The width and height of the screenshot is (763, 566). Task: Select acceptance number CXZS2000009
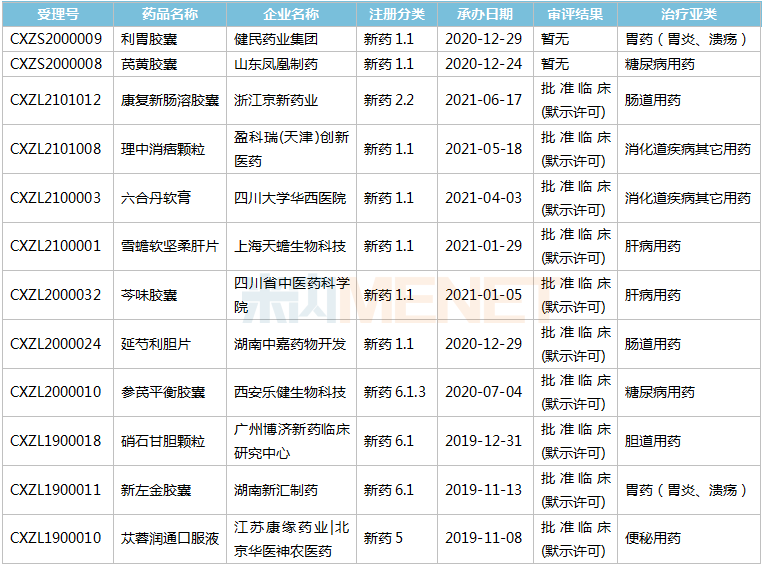(x=56, y=39)
